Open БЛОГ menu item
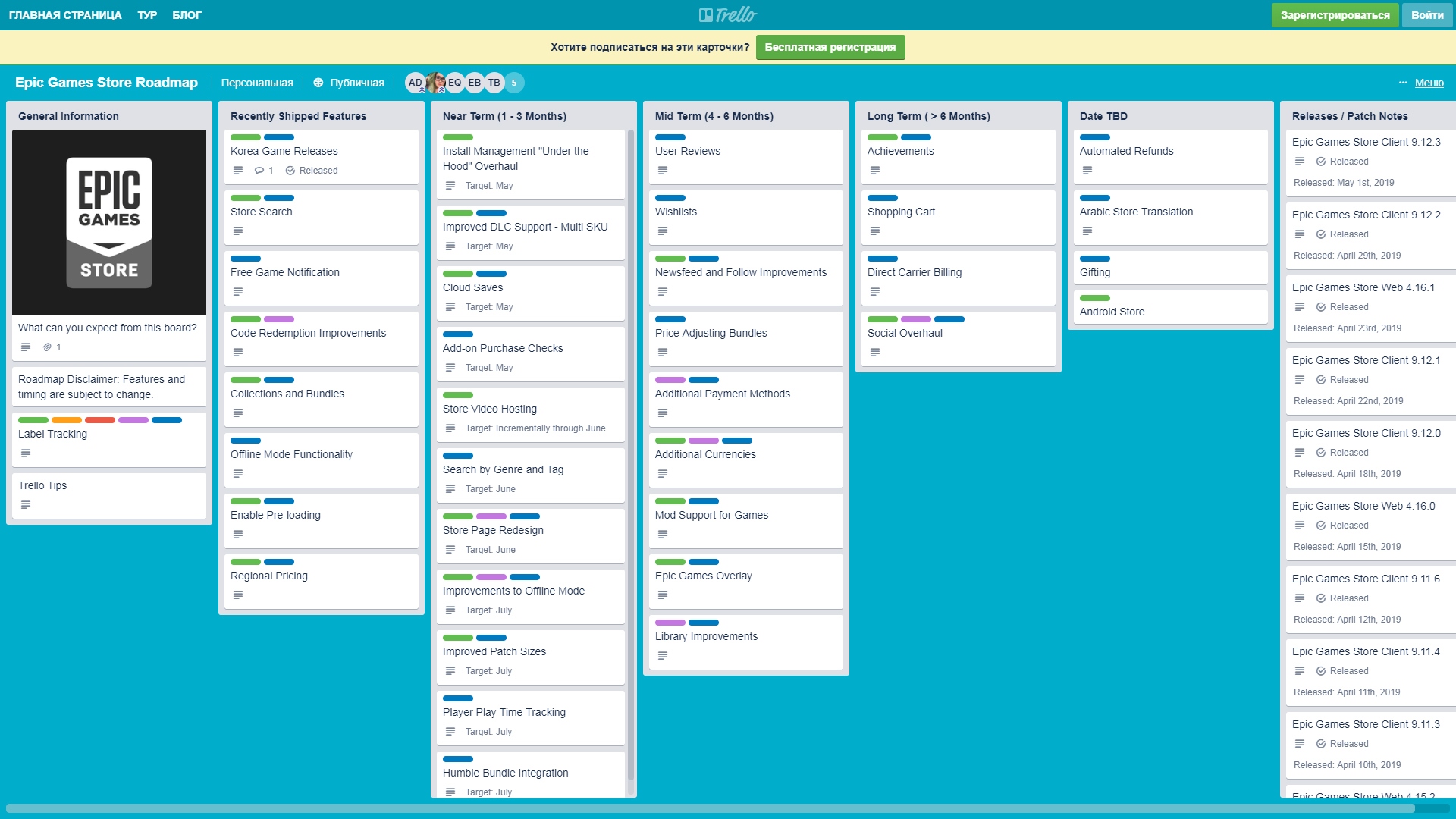 pos(187,15)
